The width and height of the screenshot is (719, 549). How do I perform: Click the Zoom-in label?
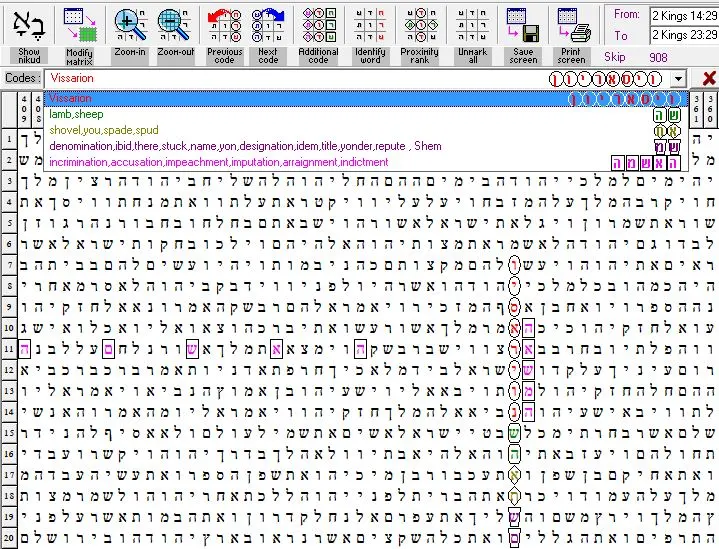click(130, 52)
